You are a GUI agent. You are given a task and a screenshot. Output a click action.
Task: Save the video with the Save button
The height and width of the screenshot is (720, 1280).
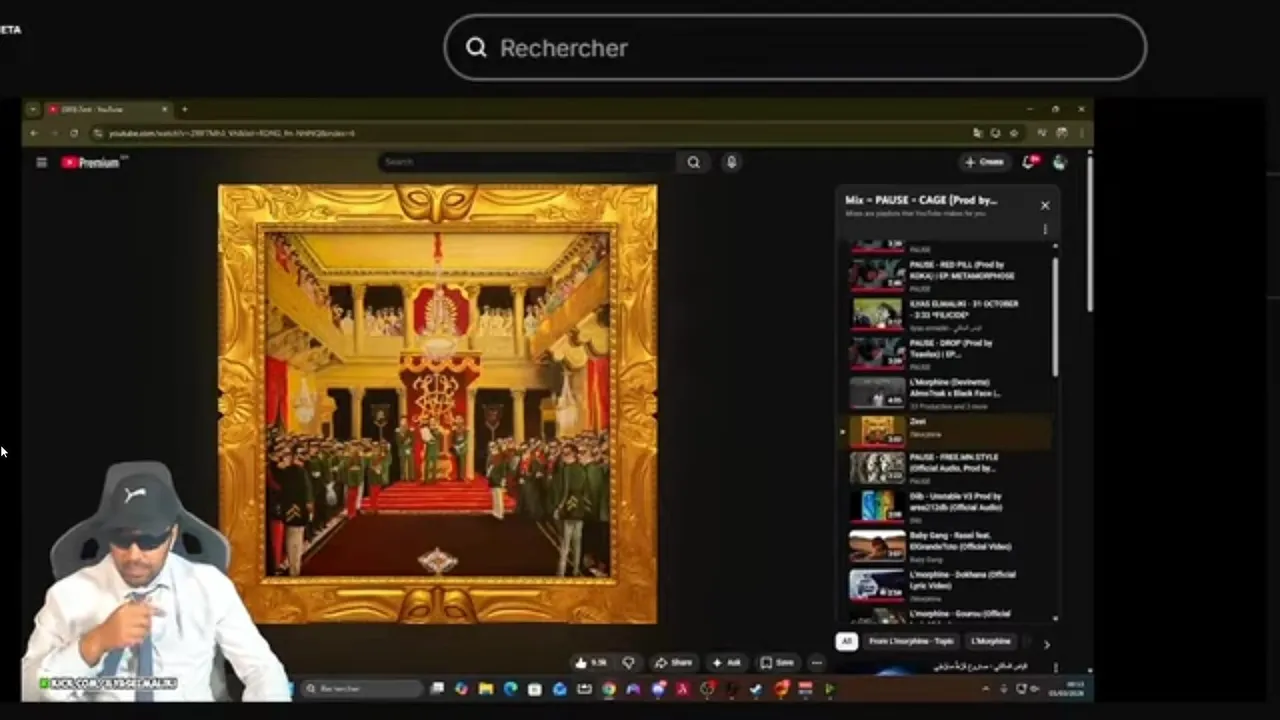point(777,662)
